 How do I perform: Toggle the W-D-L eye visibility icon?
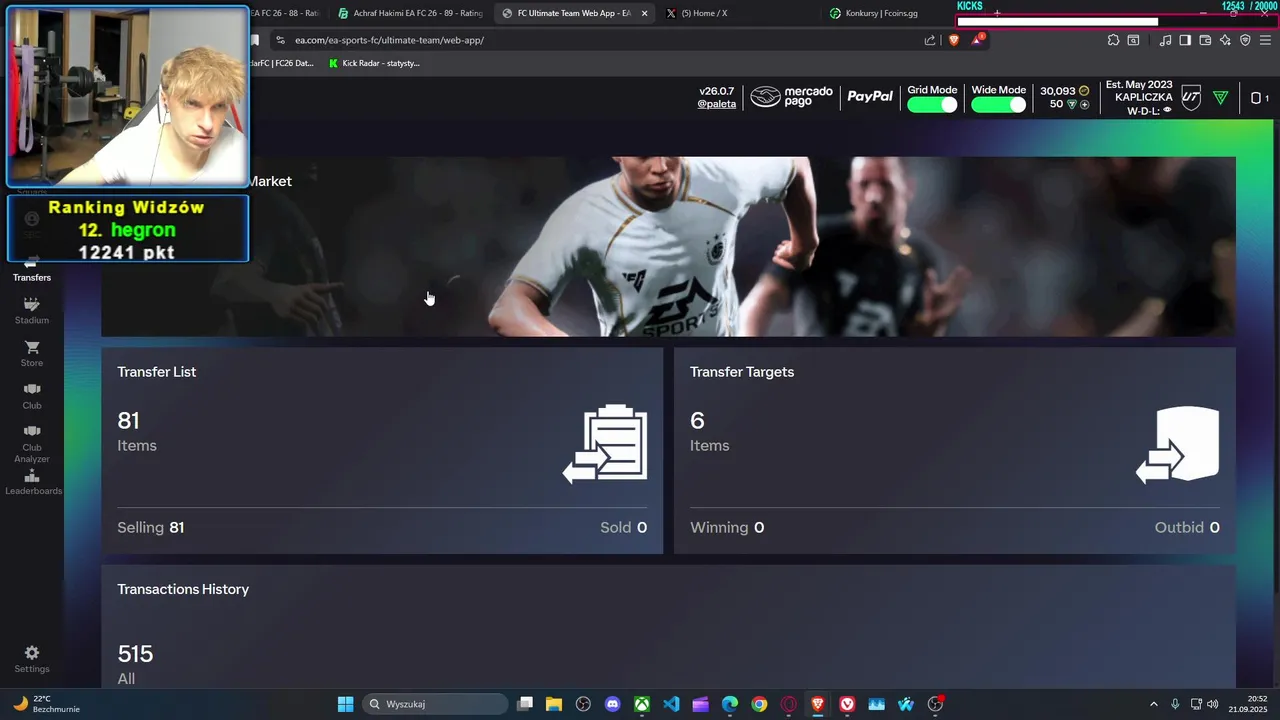pos(1167,110)
